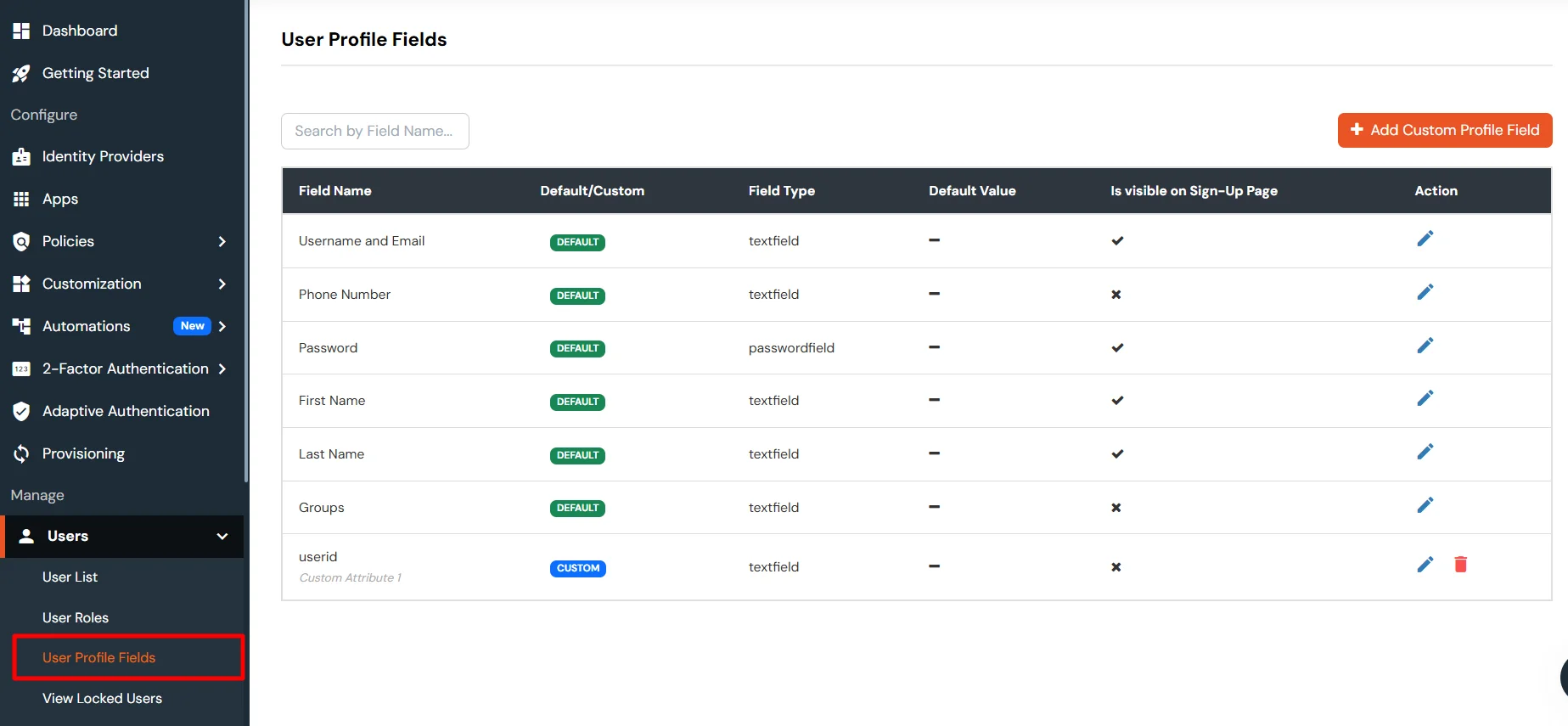Click the Default Value column header
This screenshot has height=726, width=1568.
tap(972, 191)
